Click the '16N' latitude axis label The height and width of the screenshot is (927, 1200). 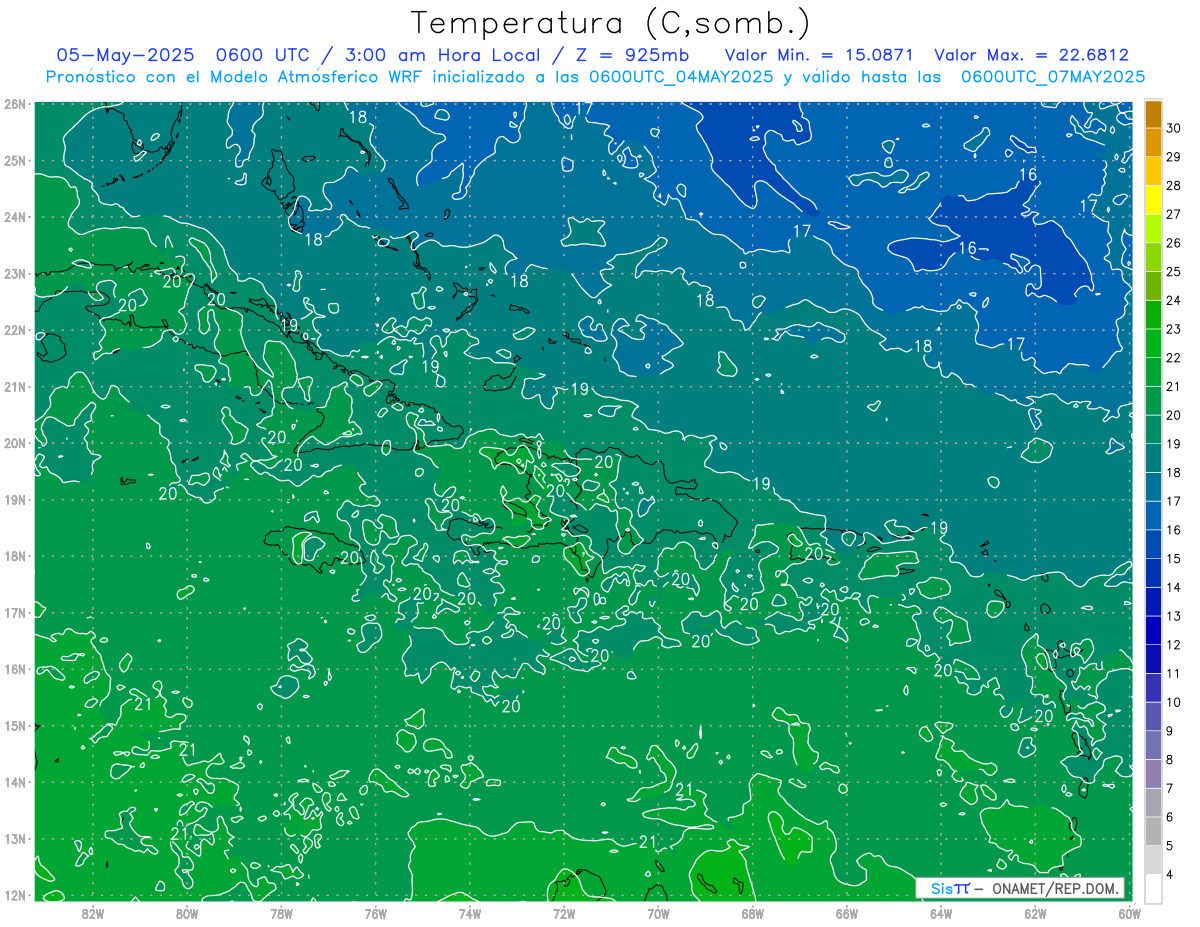tap(14, 669)
